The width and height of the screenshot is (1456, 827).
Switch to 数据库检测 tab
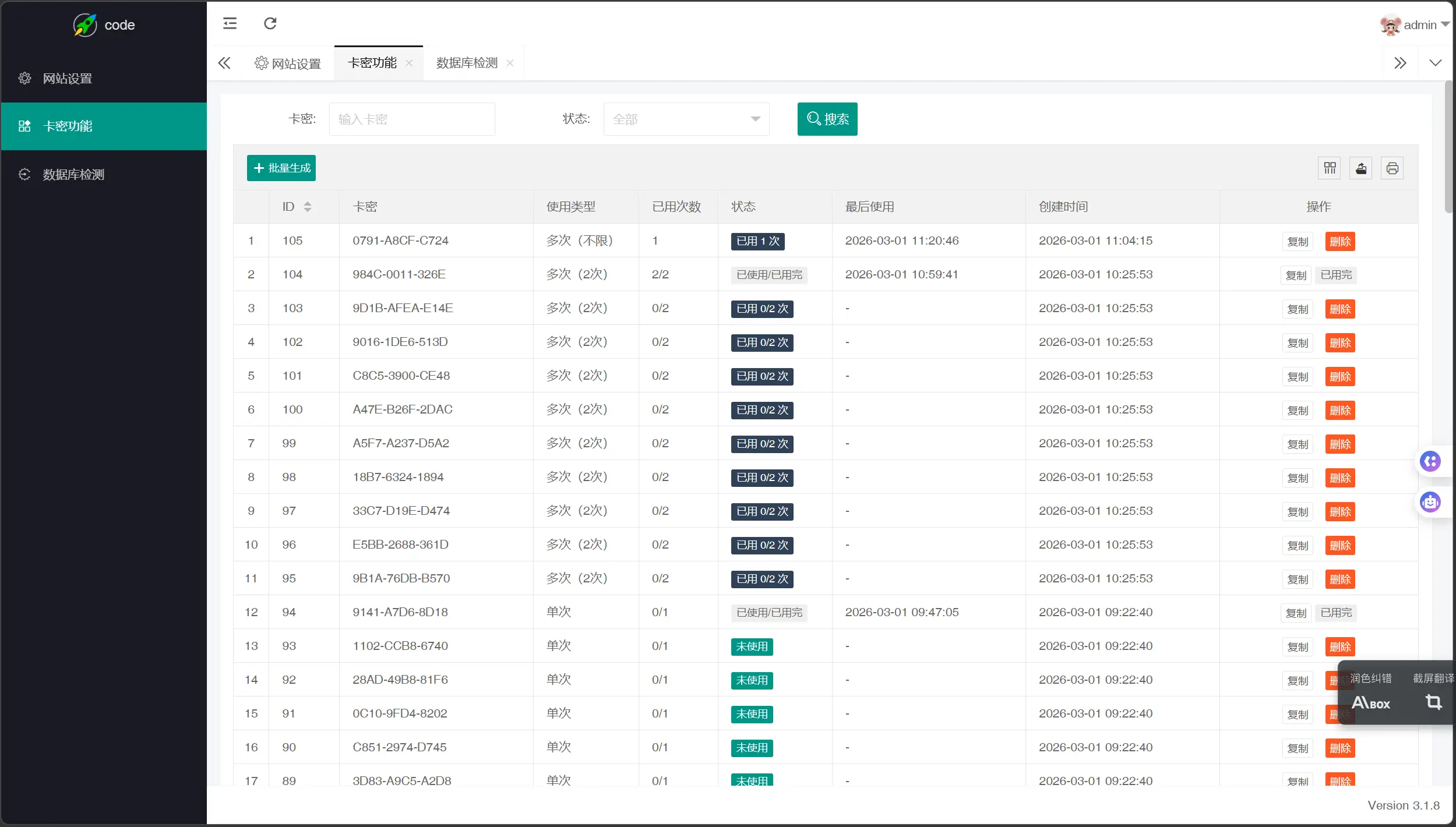click(x=466, y=63)
